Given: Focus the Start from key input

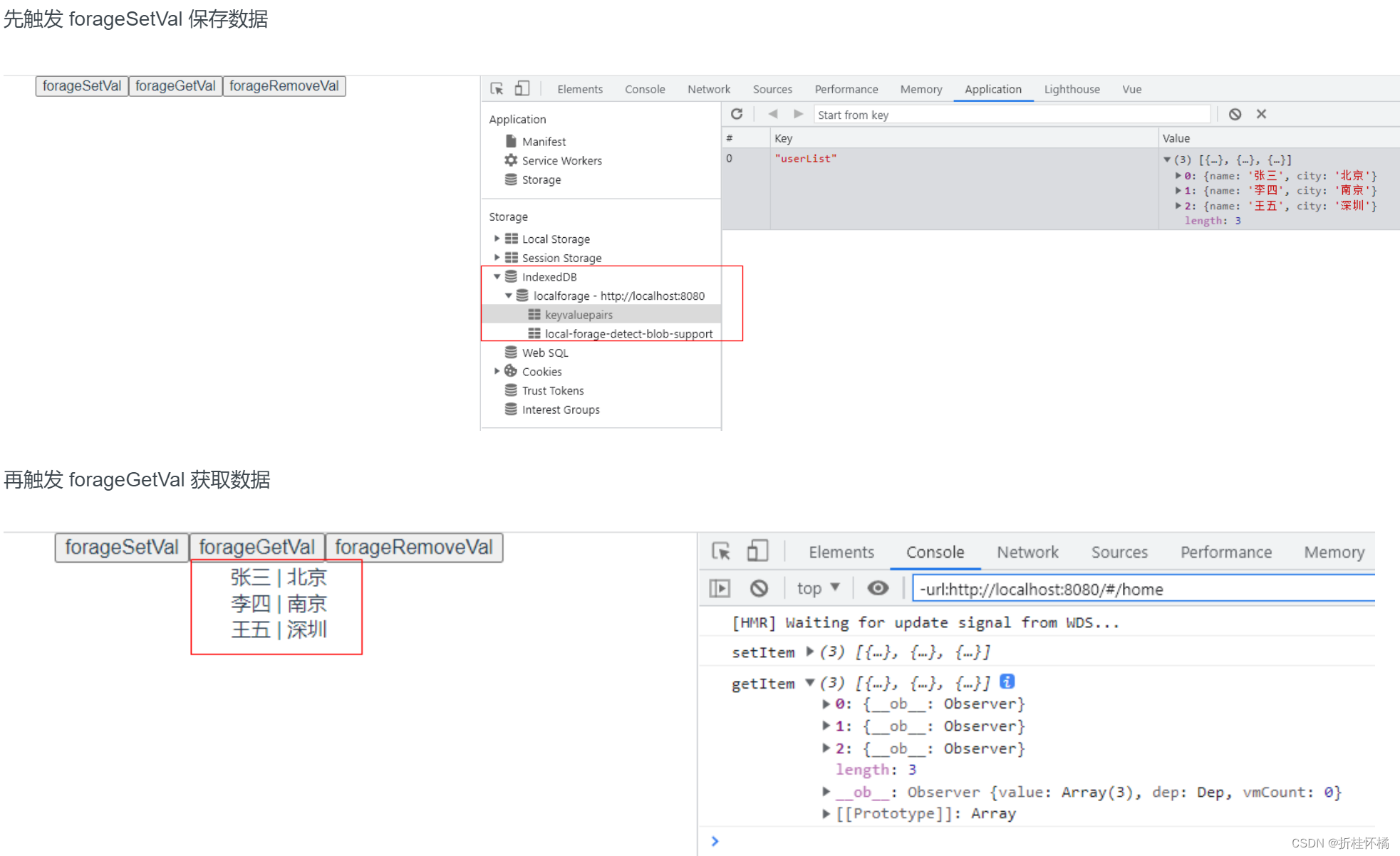Looking at the screenshot, I should point(1012,115).
